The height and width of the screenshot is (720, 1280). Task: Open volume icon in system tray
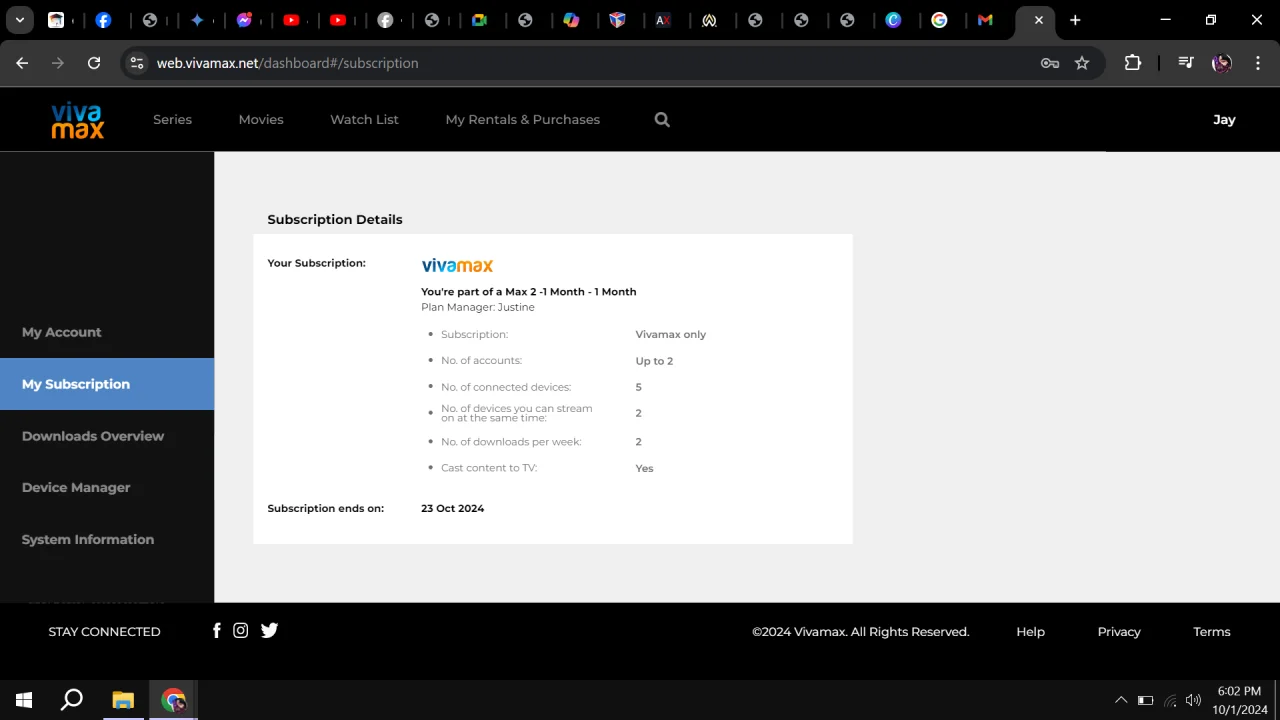tap(1193, 700)
